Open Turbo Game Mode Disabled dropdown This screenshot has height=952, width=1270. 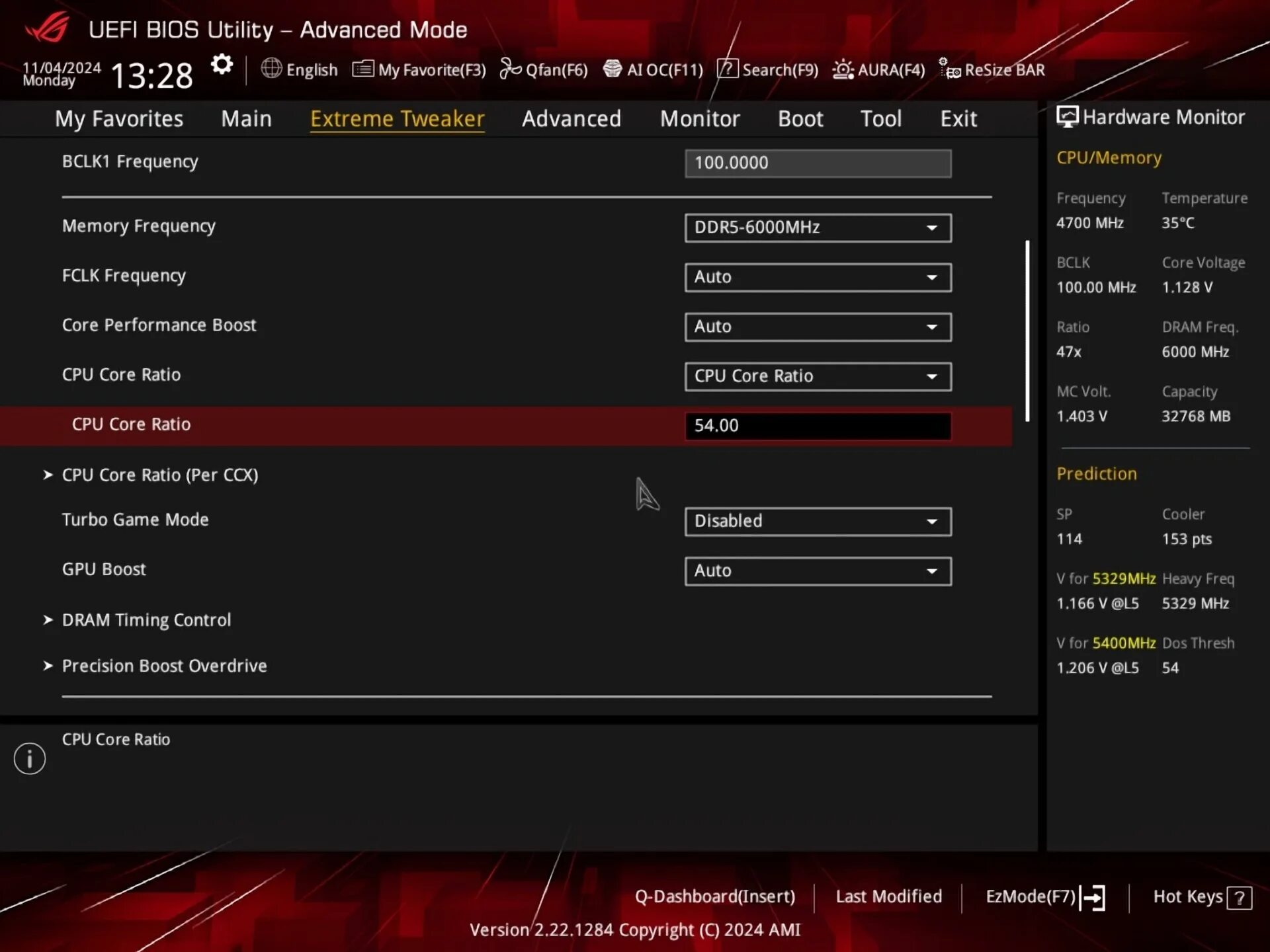(x=818, y=521)
